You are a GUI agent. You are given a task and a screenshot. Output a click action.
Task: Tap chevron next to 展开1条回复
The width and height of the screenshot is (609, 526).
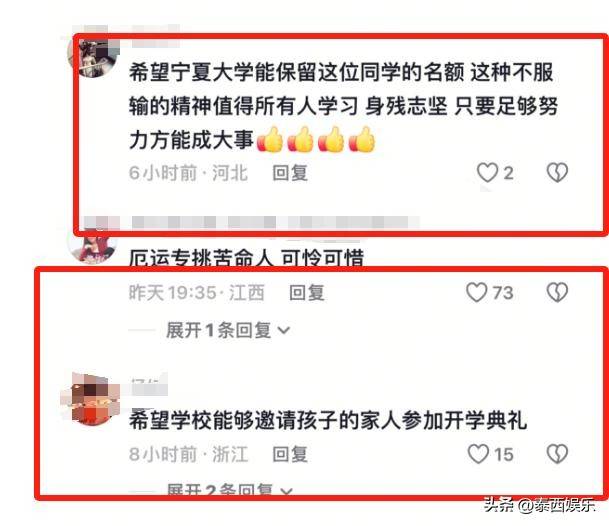coord(284,331)
